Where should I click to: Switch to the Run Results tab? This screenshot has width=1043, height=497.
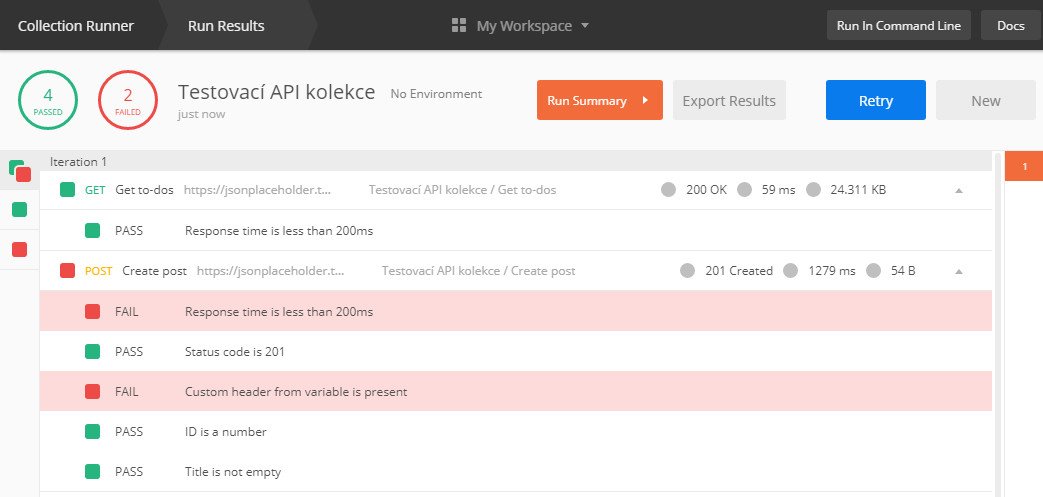(226, 26)
